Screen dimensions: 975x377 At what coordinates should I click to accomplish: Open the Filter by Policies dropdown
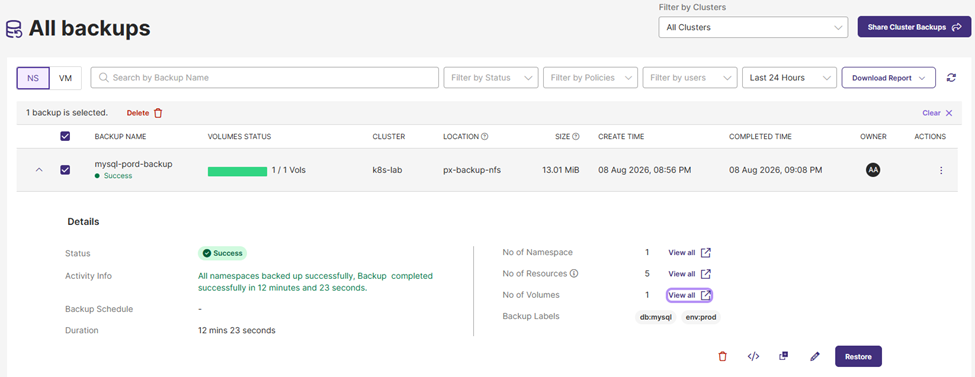point(590,78)
